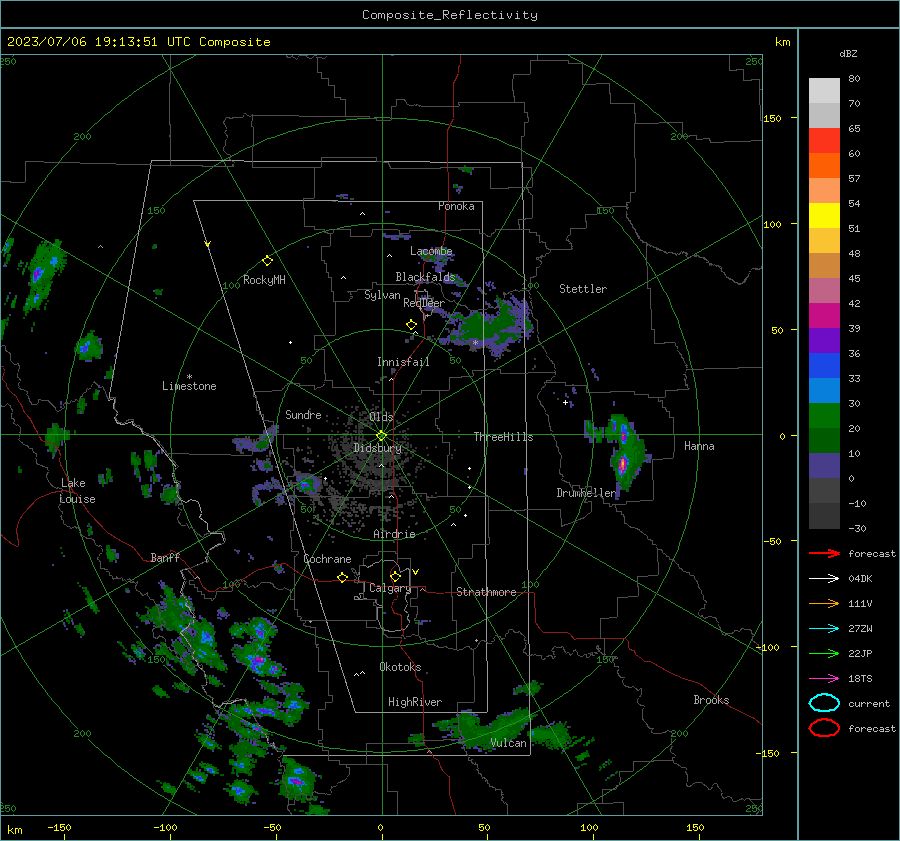This screenshot has width=900, height=841.
Task: Click the Calgary city label
Action: tap(390, 588)
